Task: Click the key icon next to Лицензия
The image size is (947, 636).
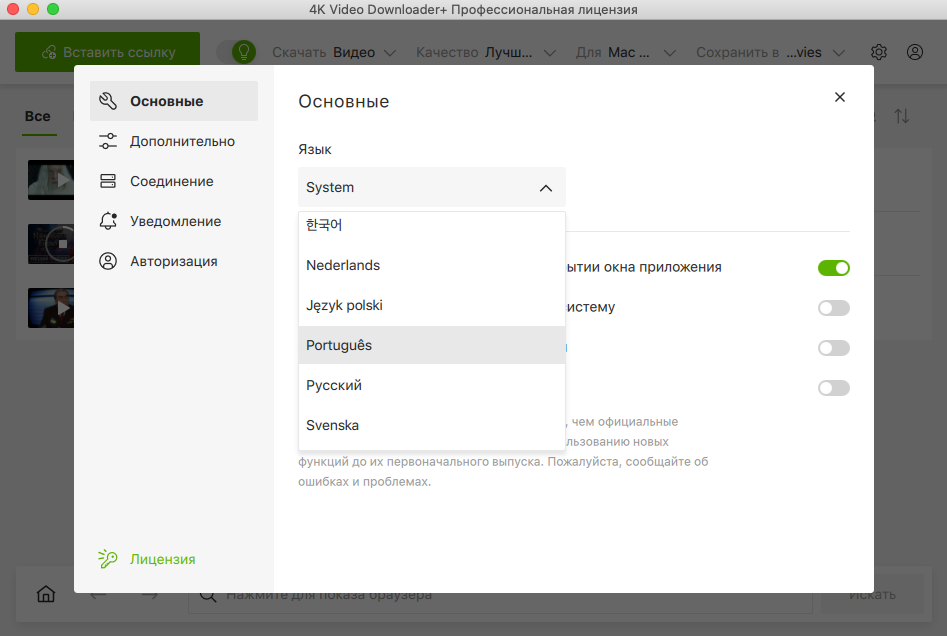Action: pos(108,559)
